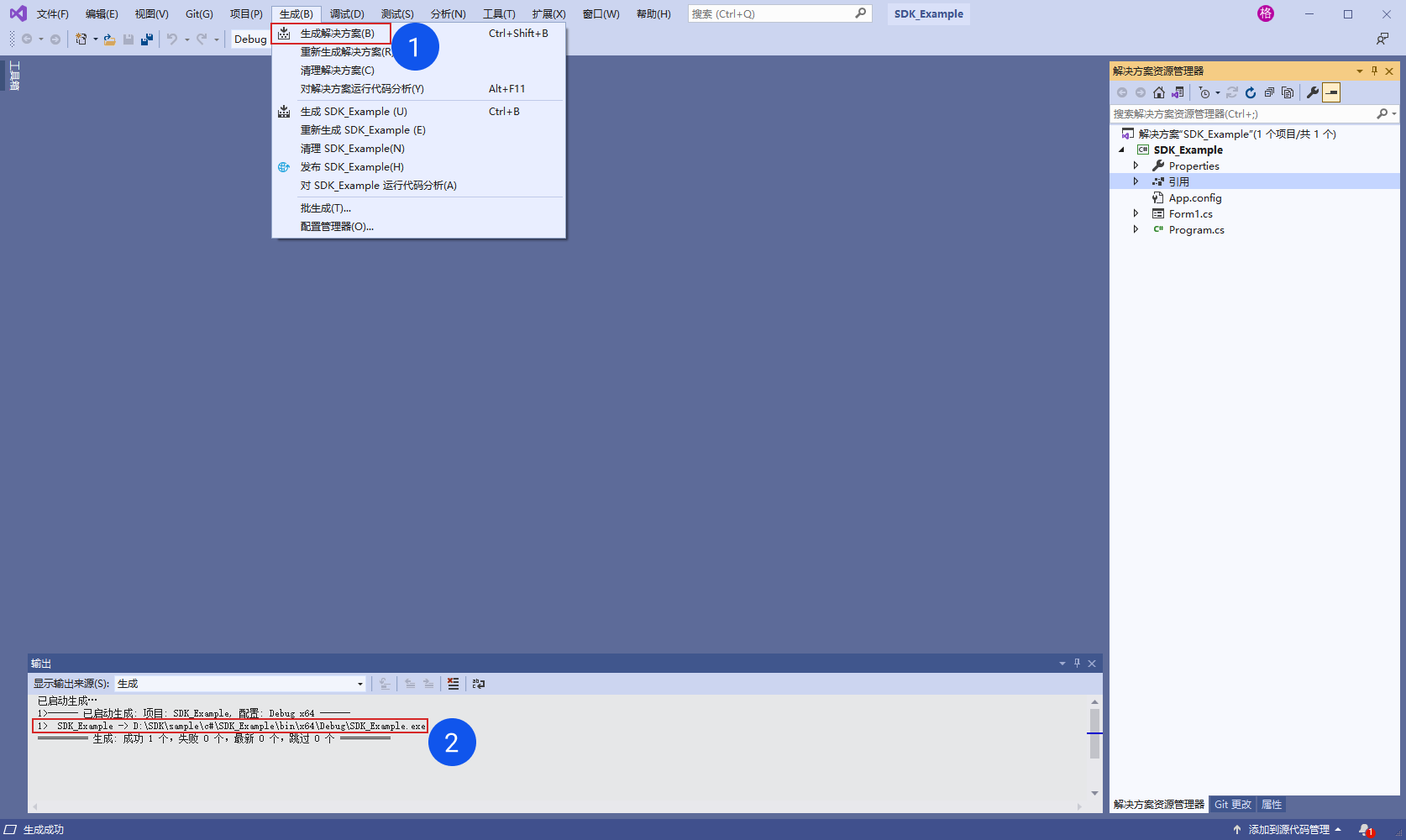Click the 生成成功 status bar text
1406x840 pixels.
pos(44,830)
